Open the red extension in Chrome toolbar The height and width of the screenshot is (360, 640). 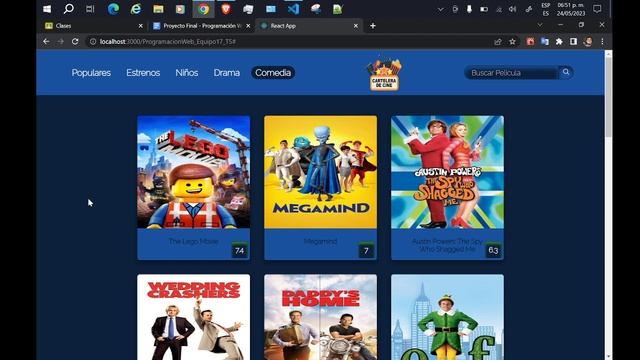[x=530, y=42]
